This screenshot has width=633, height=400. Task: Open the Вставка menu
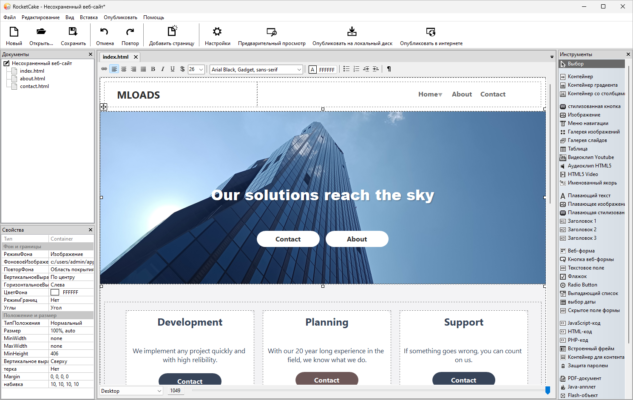point(89,17)
